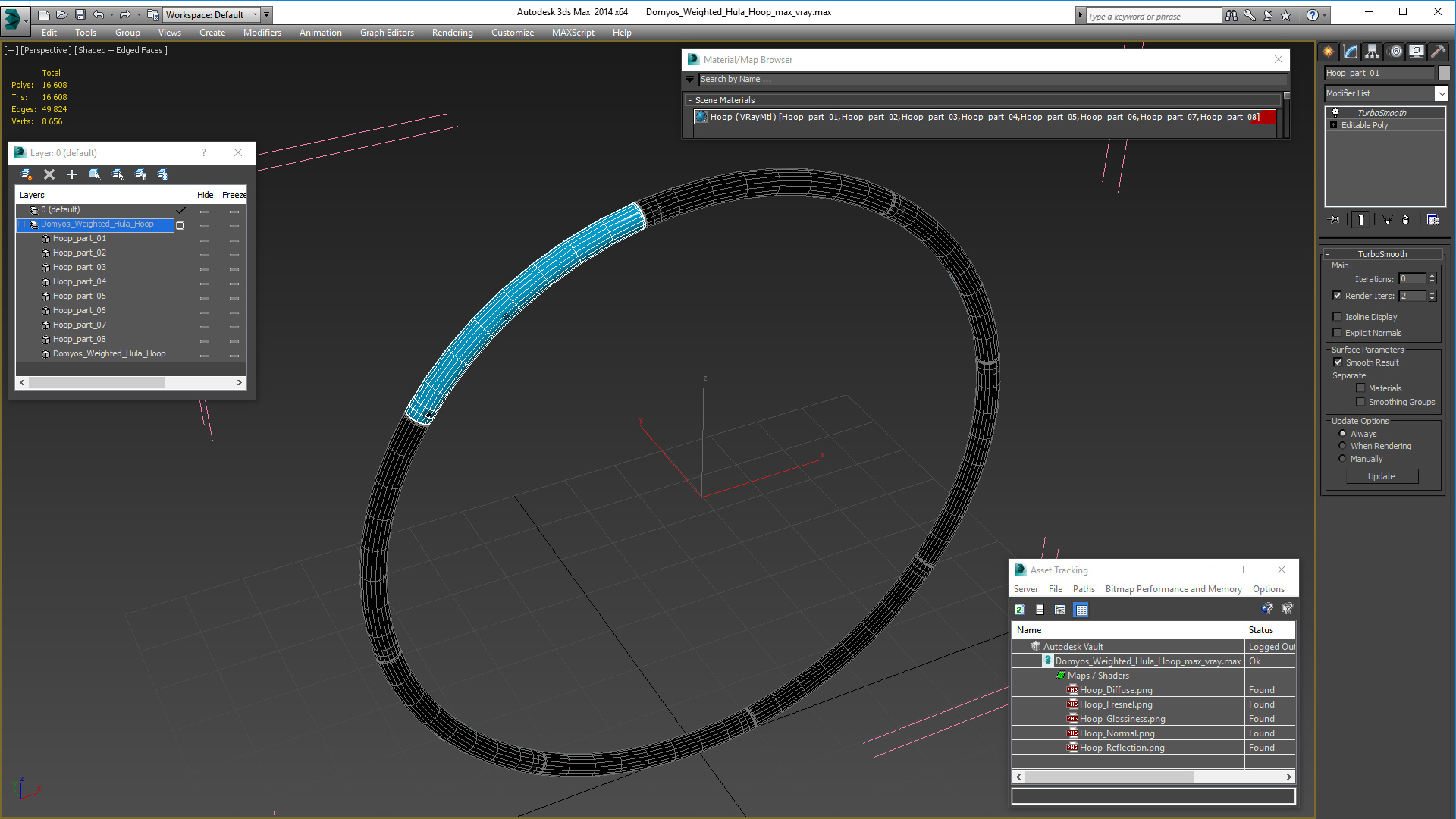Click Highlight Selected Objects' Layers icon
Screen dimensions: 1456x819
(x=118, y=174)
